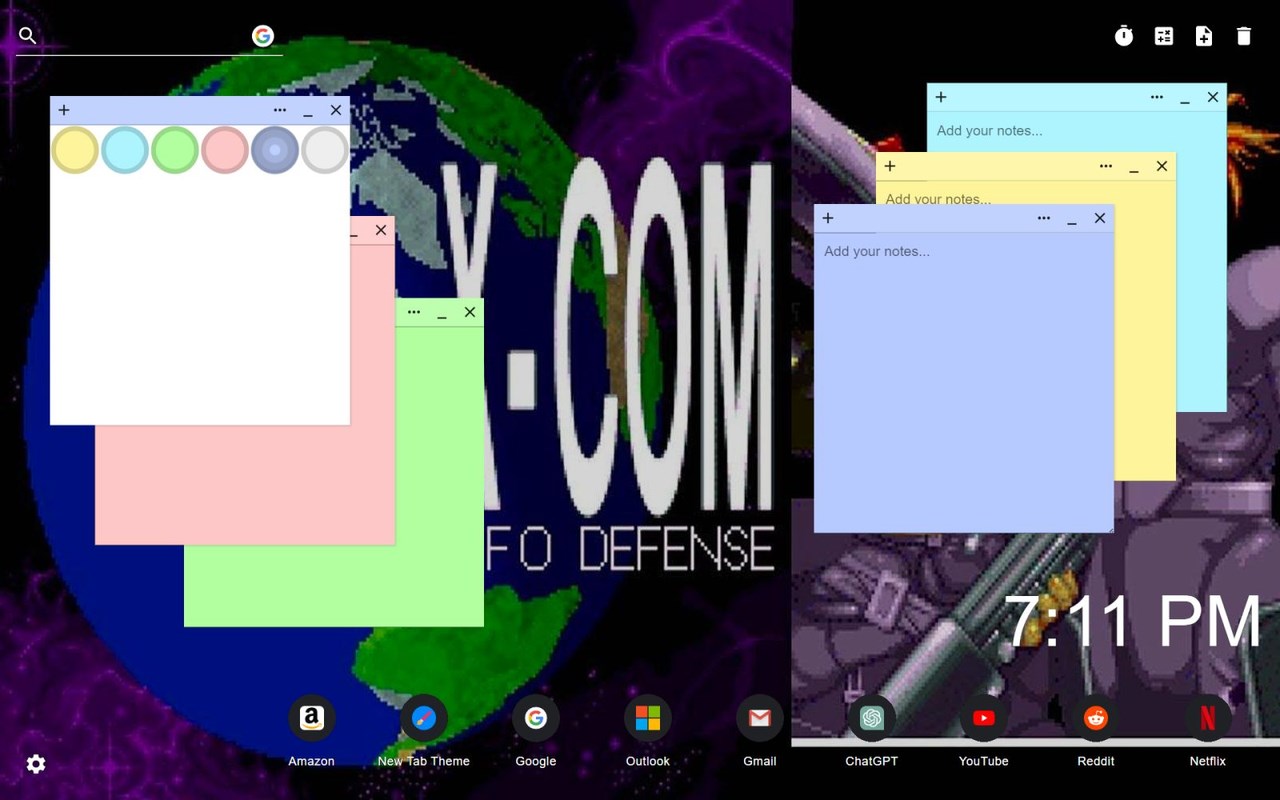1280x800 pixels.
Task: Open the Reddit shortcut
Action: pyautogui.click(x=1095, y=731)
